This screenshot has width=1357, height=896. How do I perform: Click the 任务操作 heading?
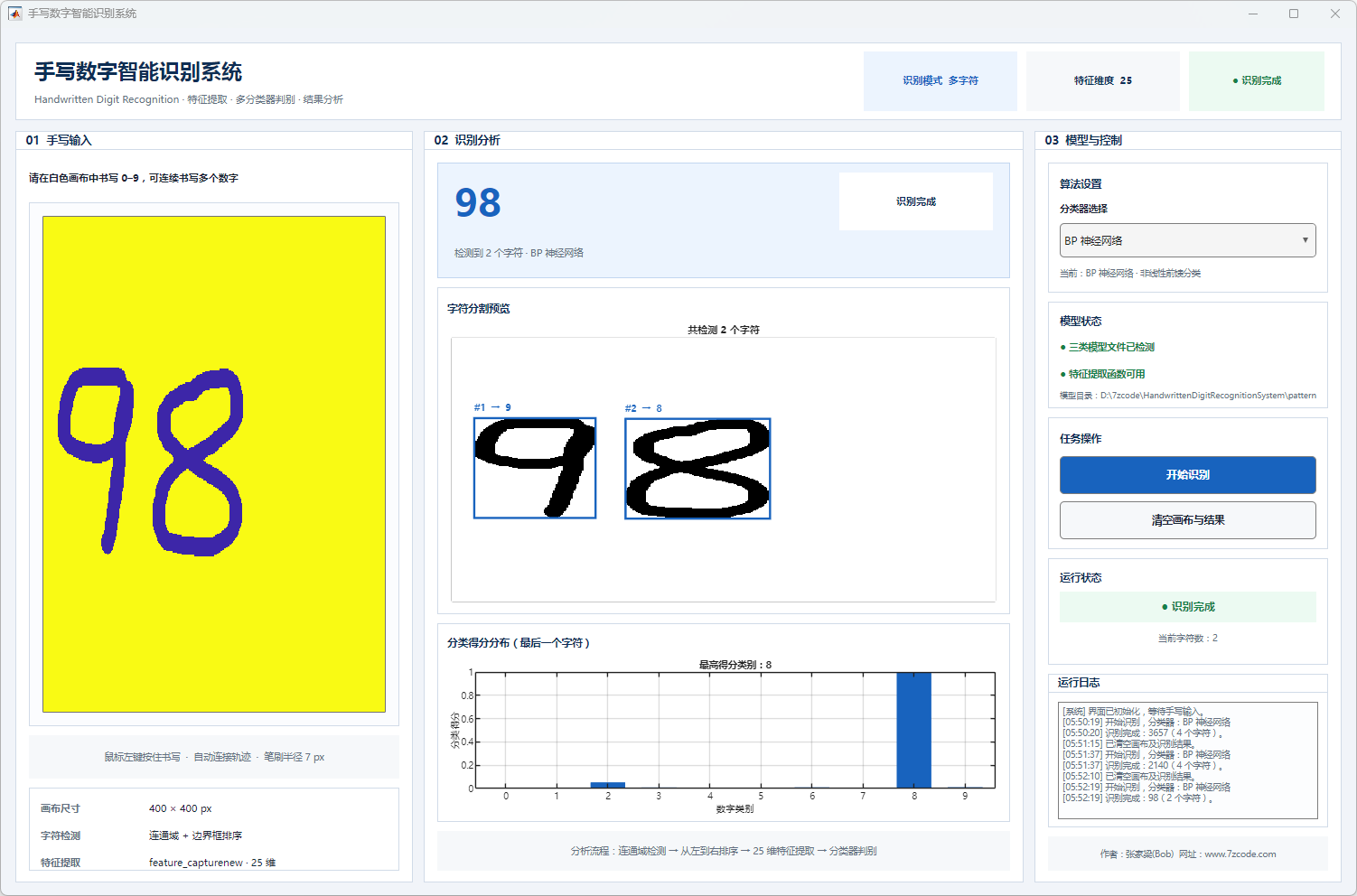(x=1081, y=439)
